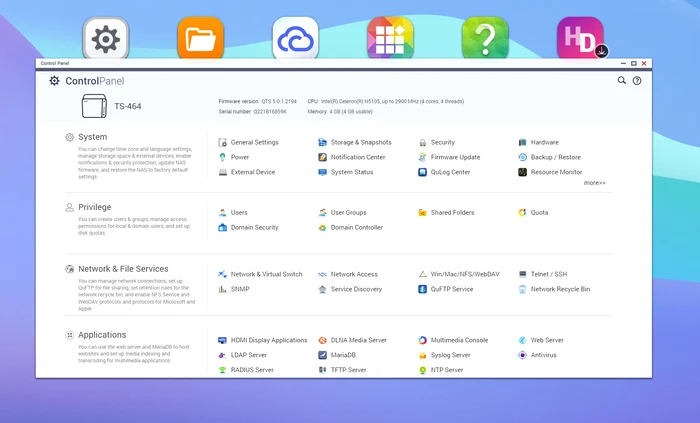
Task: Open Power settings
Action: click(x=233, y=157)
